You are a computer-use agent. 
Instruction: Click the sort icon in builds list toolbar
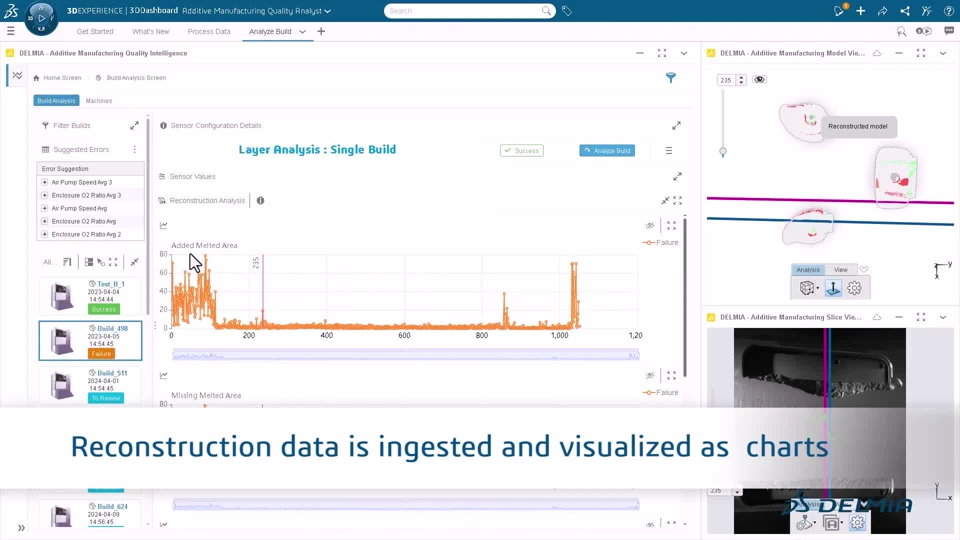coord(67,262)
